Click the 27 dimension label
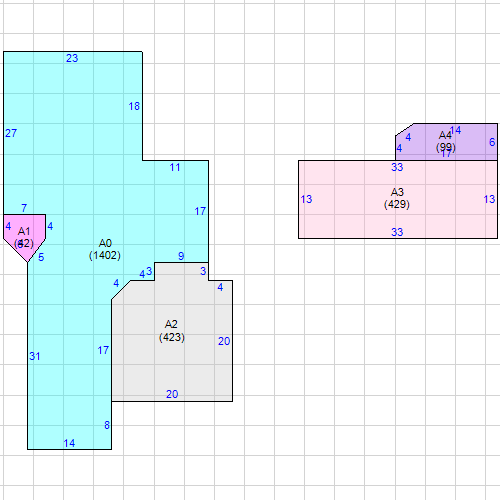This screenshot has width=500, height=500. [11, 133]
